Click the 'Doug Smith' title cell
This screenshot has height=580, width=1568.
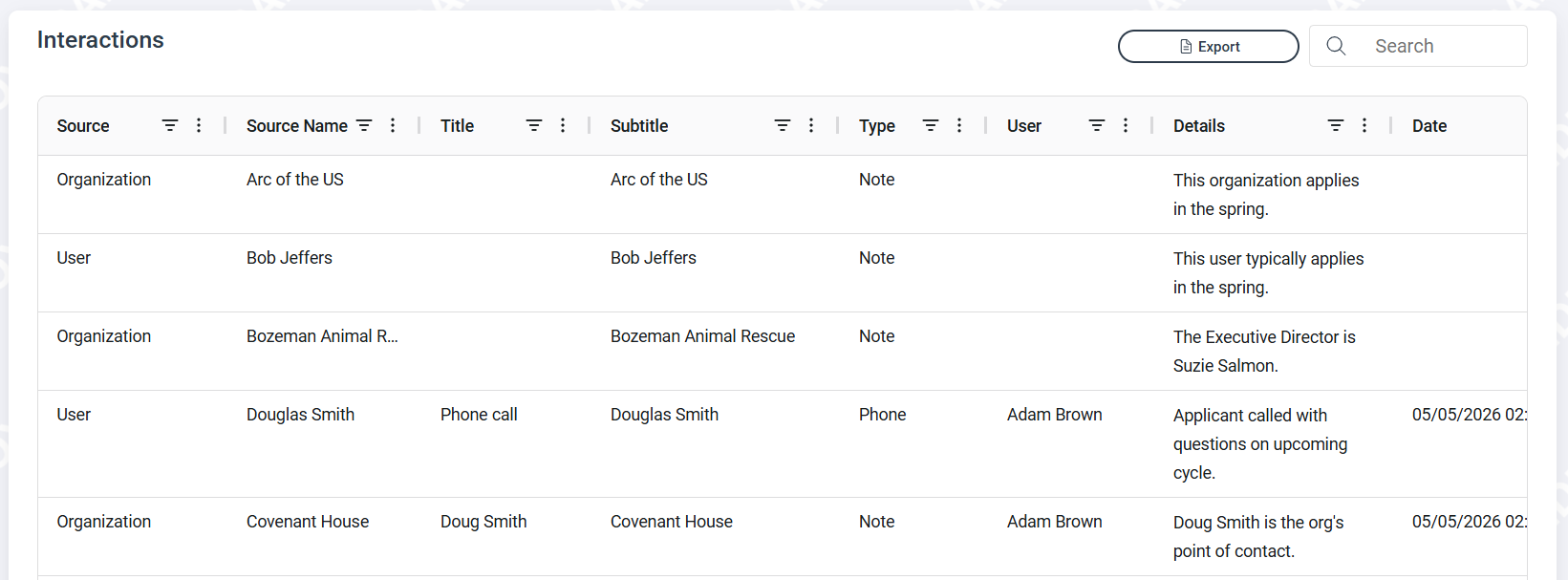(483, 522)
